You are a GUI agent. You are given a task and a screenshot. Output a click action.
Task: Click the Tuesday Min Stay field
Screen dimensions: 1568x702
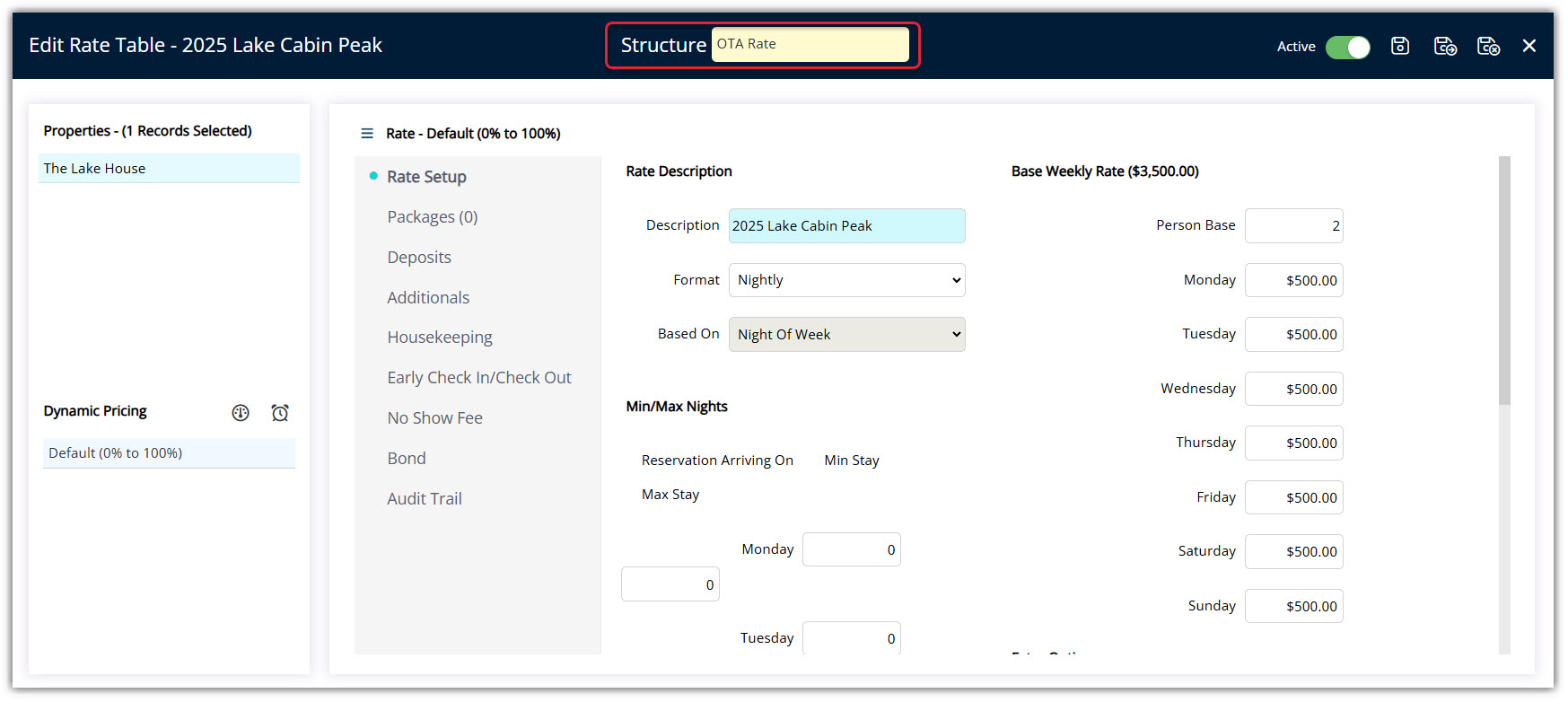point(852,637)
